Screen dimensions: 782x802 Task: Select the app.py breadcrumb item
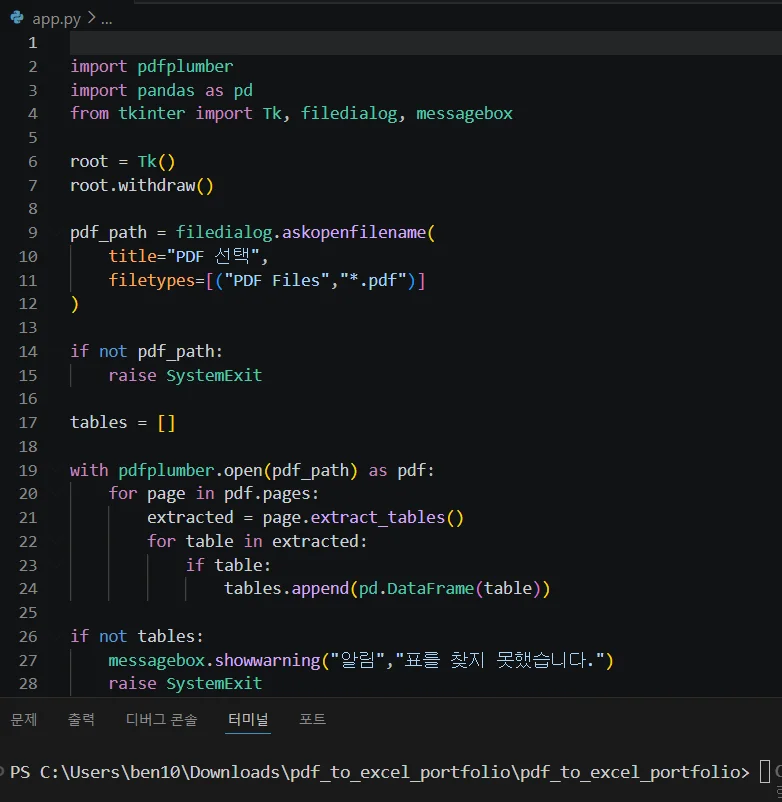pyautogui.click(x=56, y=19)
